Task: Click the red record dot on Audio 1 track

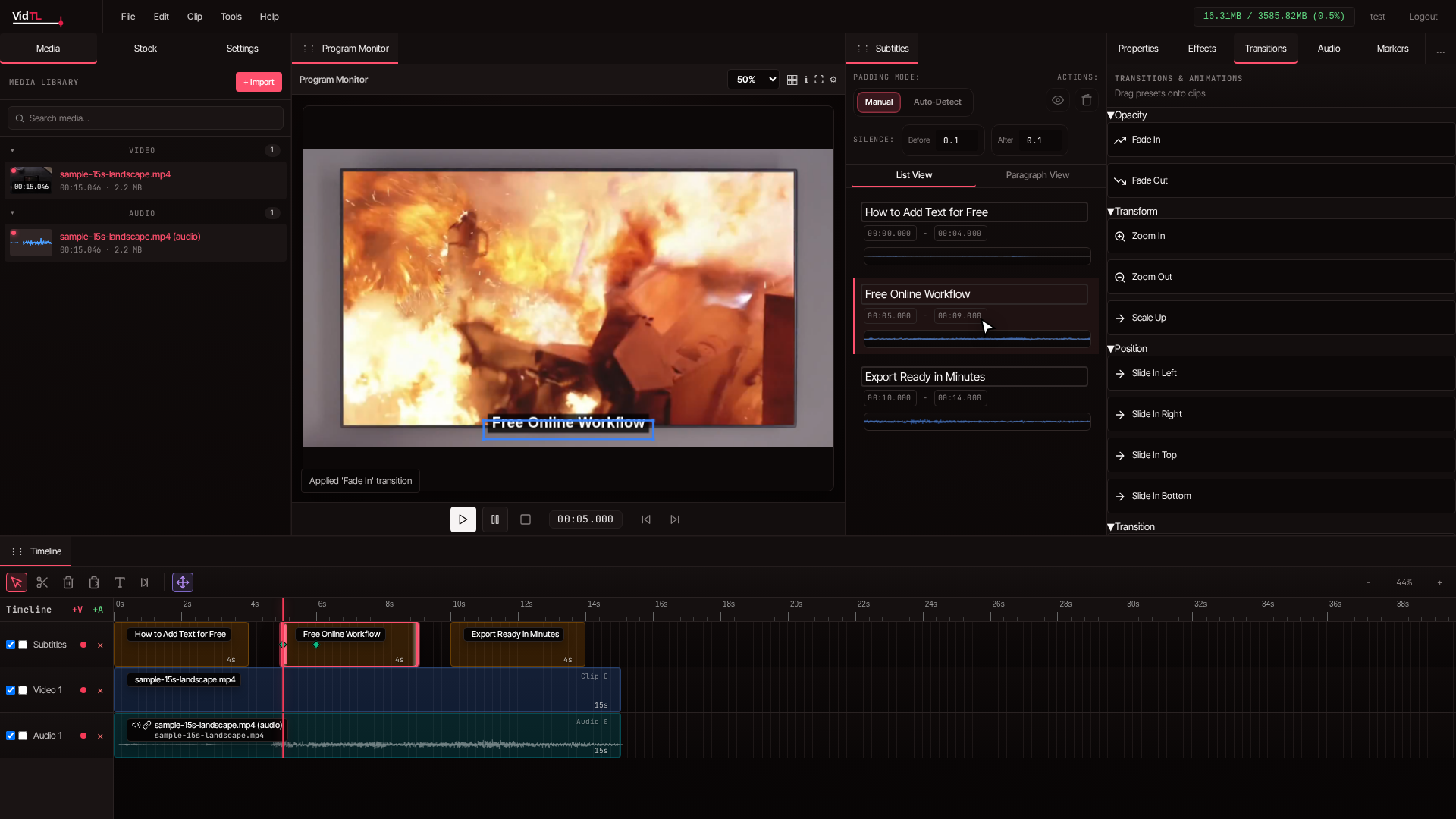Action: tap(83, 736)
